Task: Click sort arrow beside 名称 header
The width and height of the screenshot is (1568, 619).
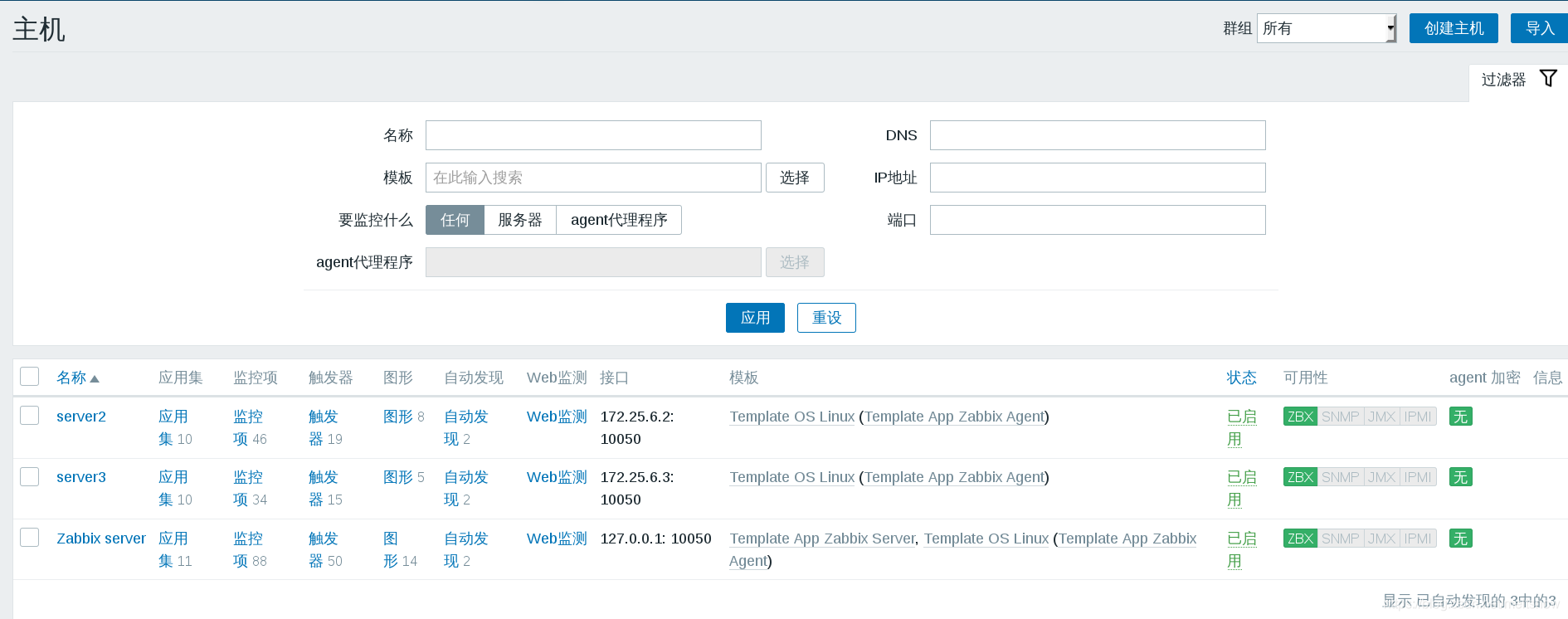Action: (95, 378)
